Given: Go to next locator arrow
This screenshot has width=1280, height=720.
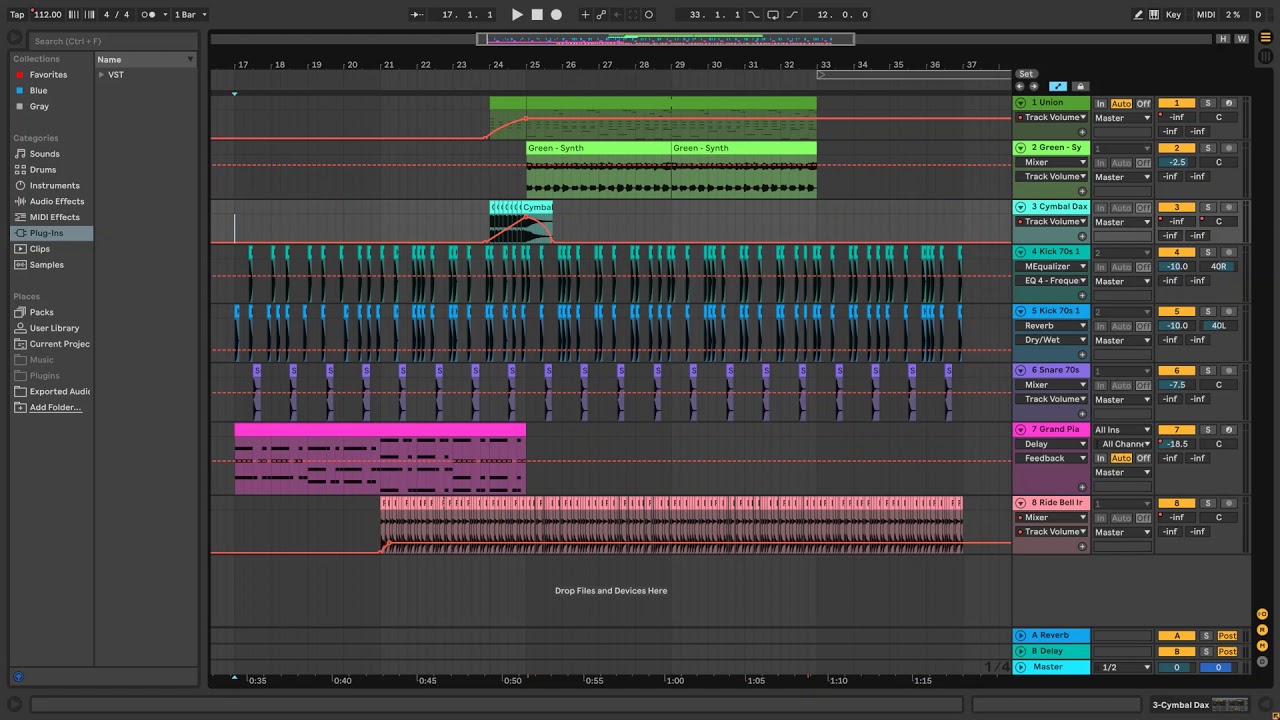Looking at the screenshot, I should 1034,87.
